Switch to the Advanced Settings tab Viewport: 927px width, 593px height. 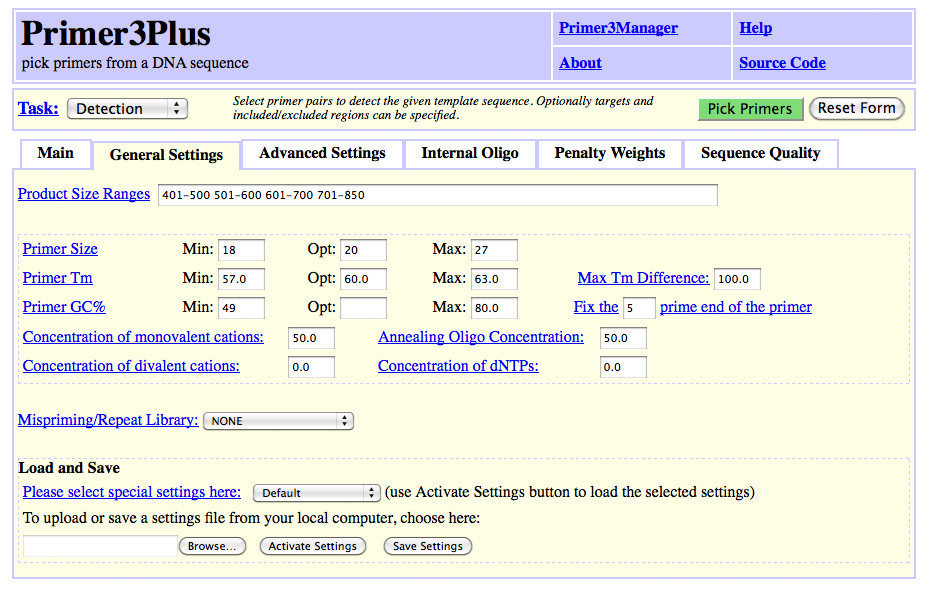321,153
